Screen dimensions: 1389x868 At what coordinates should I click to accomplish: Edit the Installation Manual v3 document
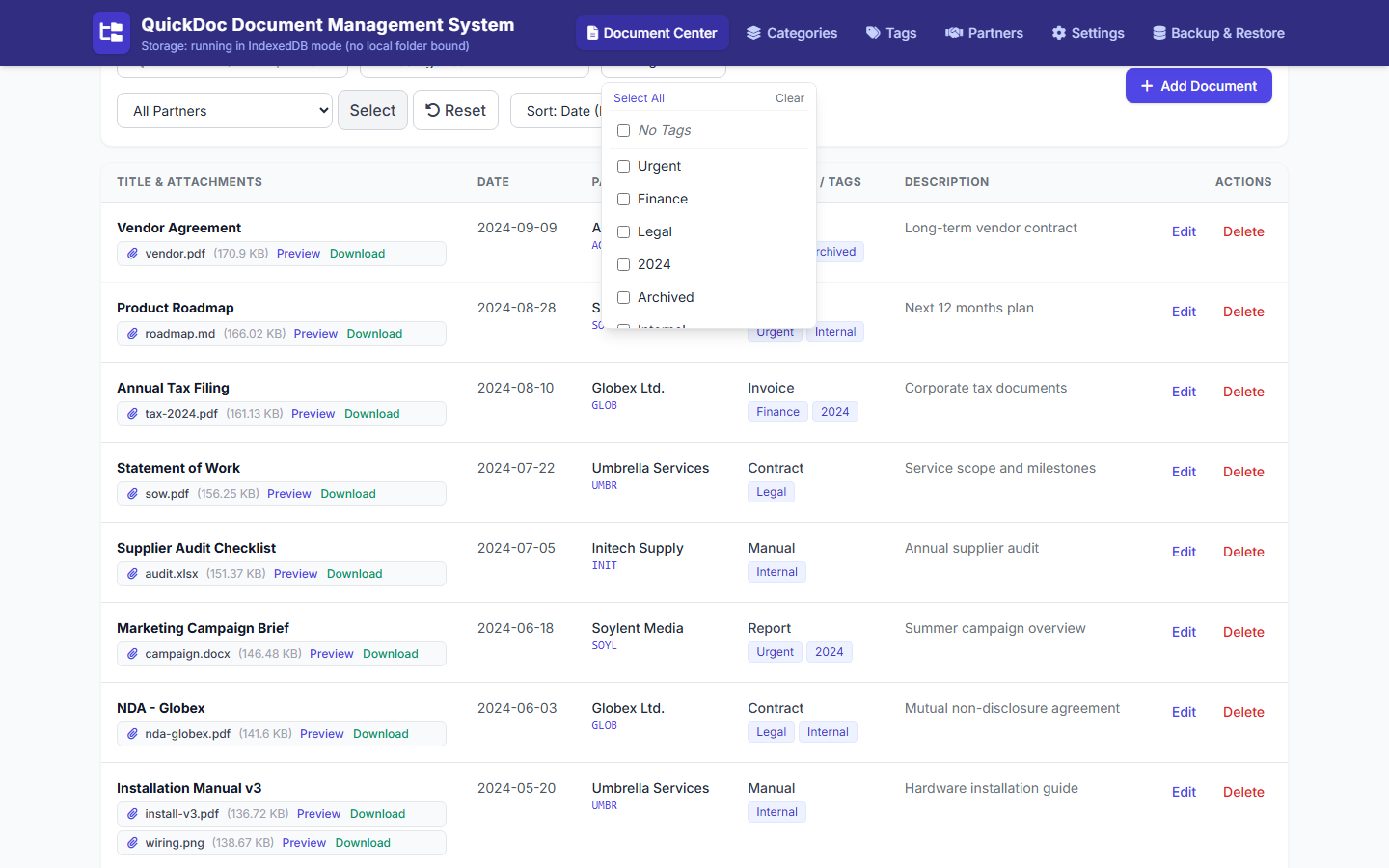coord(1184,792)
